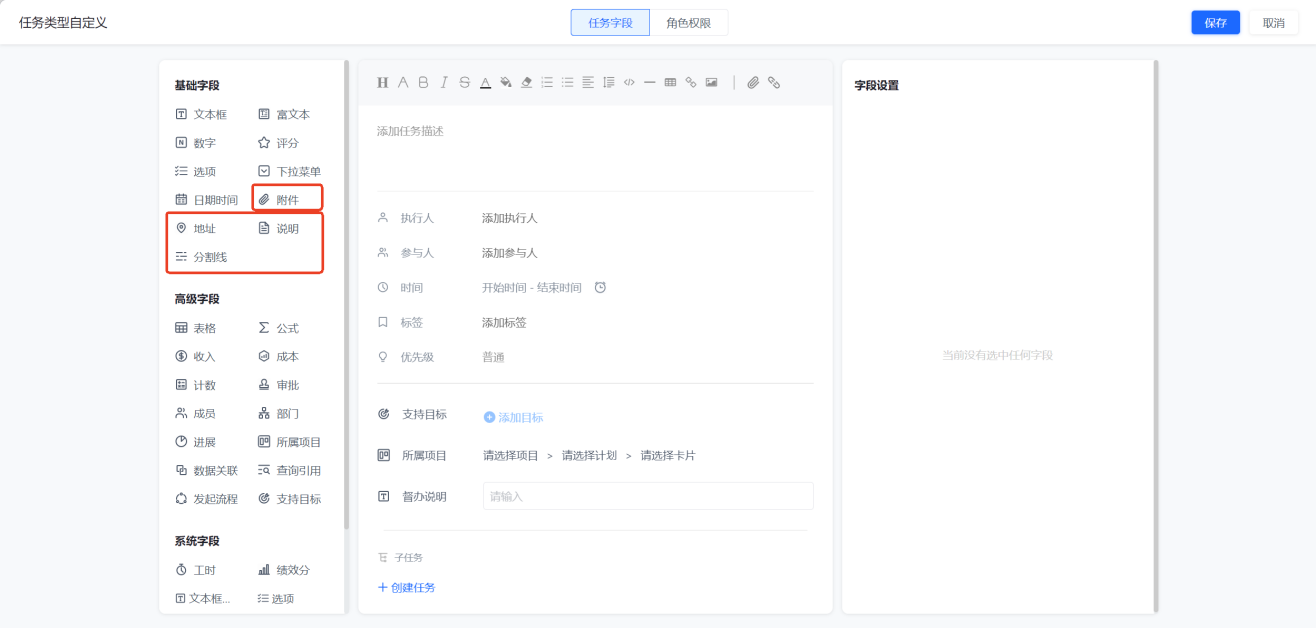Select the 所属项目 field in 高级字段

pos(290,442)
